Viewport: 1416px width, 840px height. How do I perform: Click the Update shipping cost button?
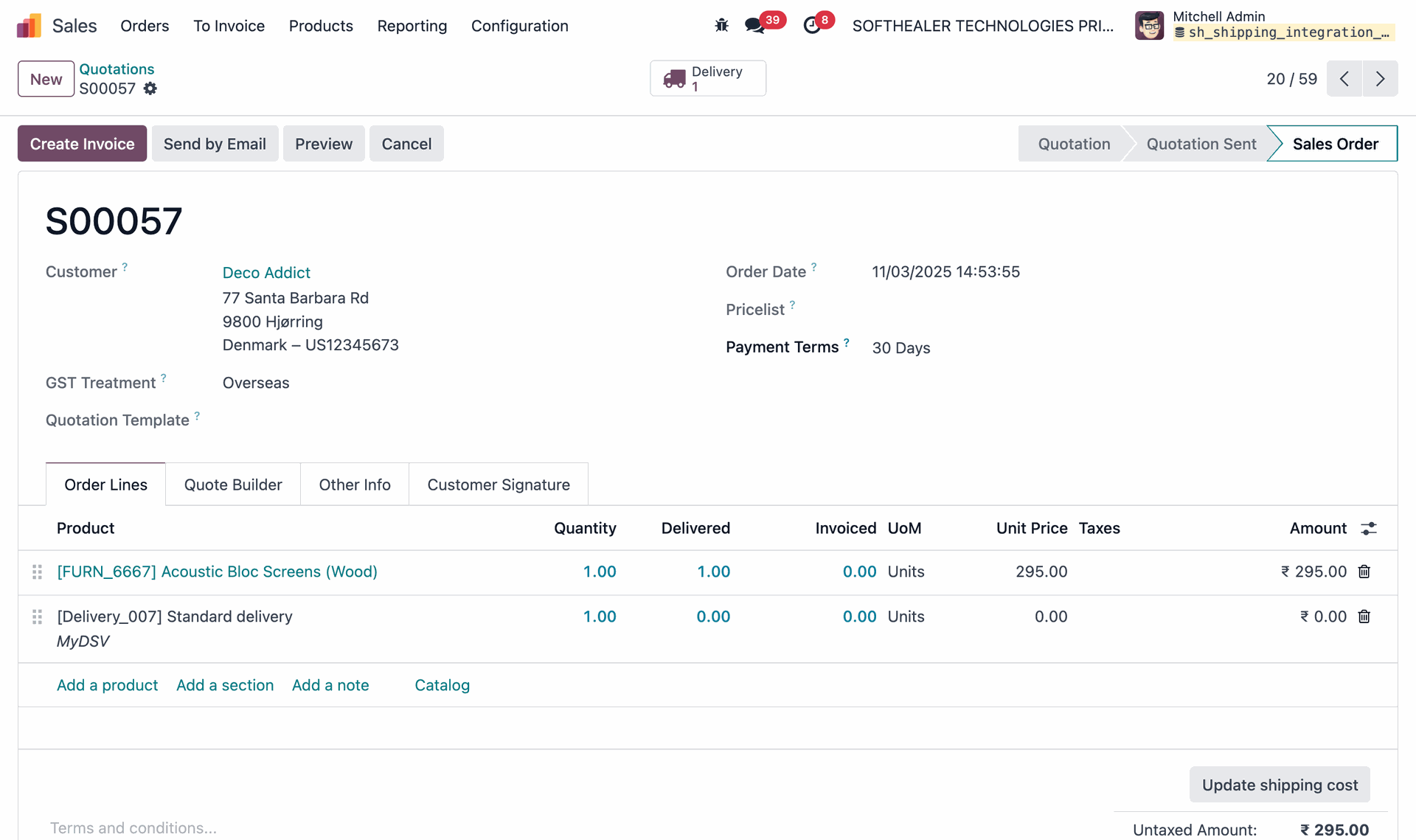click(1279, 785)
